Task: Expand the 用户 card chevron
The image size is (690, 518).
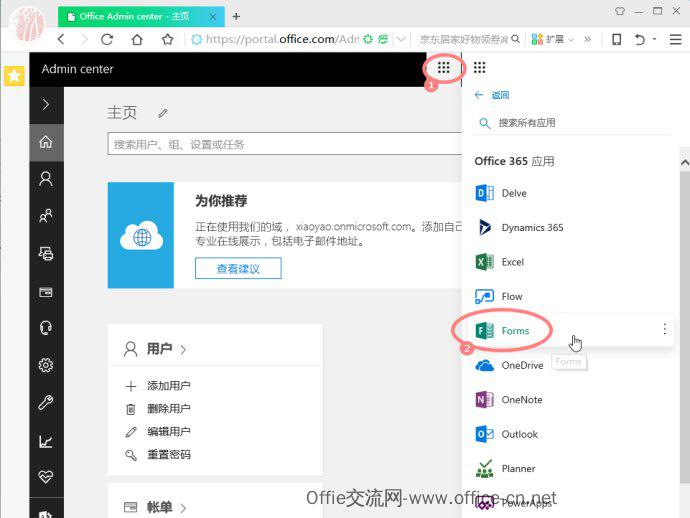Action: coord(183,349)
